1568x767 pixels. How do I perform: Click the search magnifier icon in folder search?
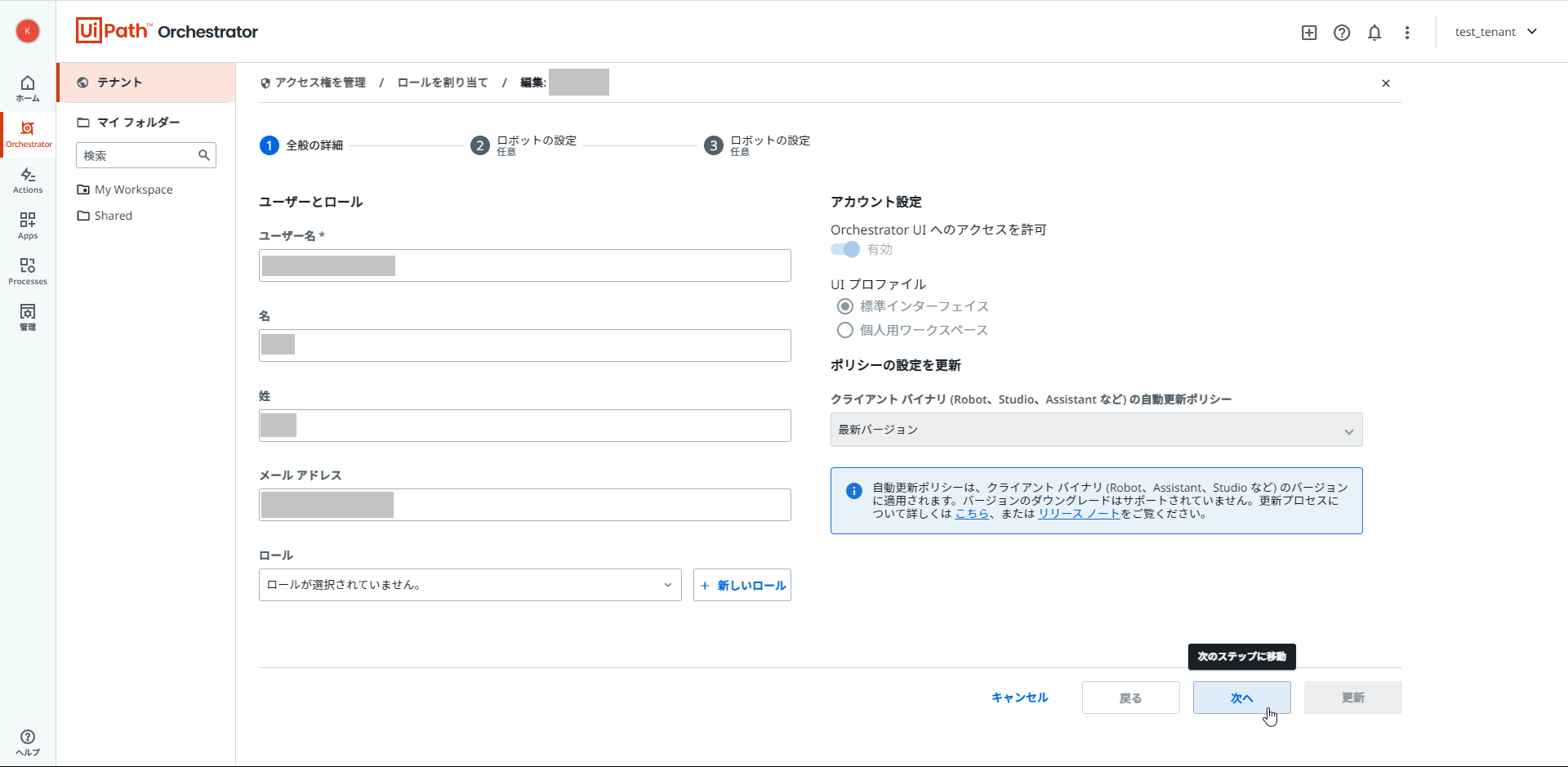point(204,155)
